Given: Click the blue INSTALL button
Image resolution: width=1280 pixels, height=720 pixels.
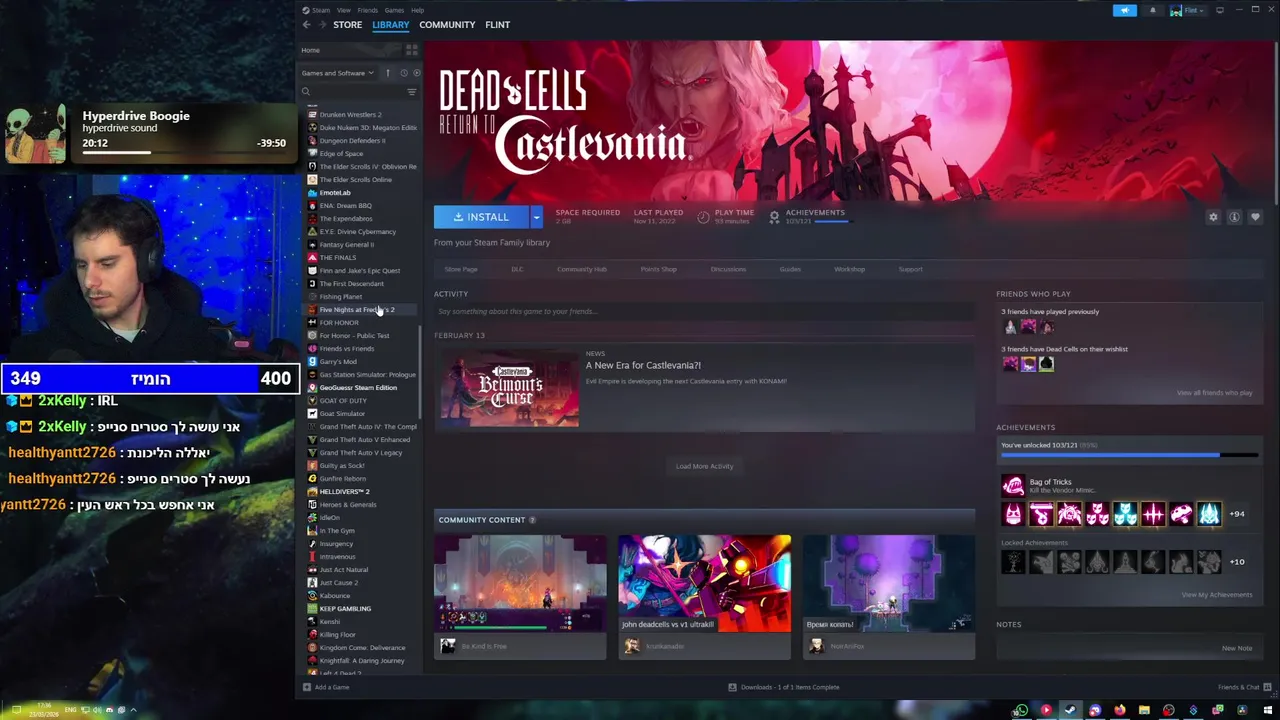Looking at the screenshot, I should (481, 217).
